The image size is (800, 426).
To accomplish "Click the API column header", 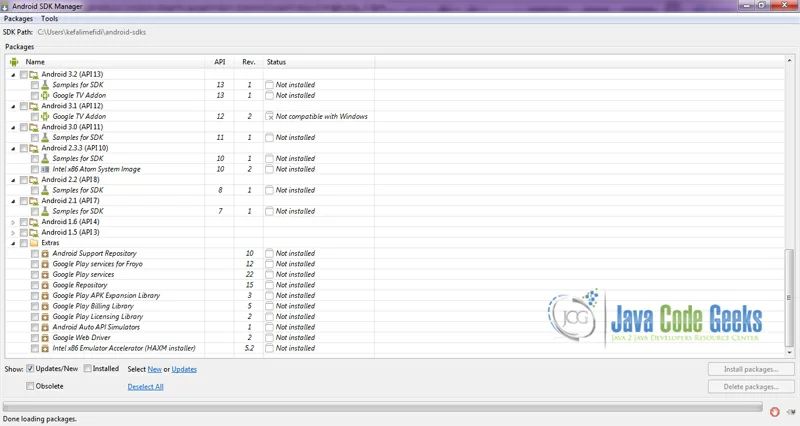I will point(219,62).
